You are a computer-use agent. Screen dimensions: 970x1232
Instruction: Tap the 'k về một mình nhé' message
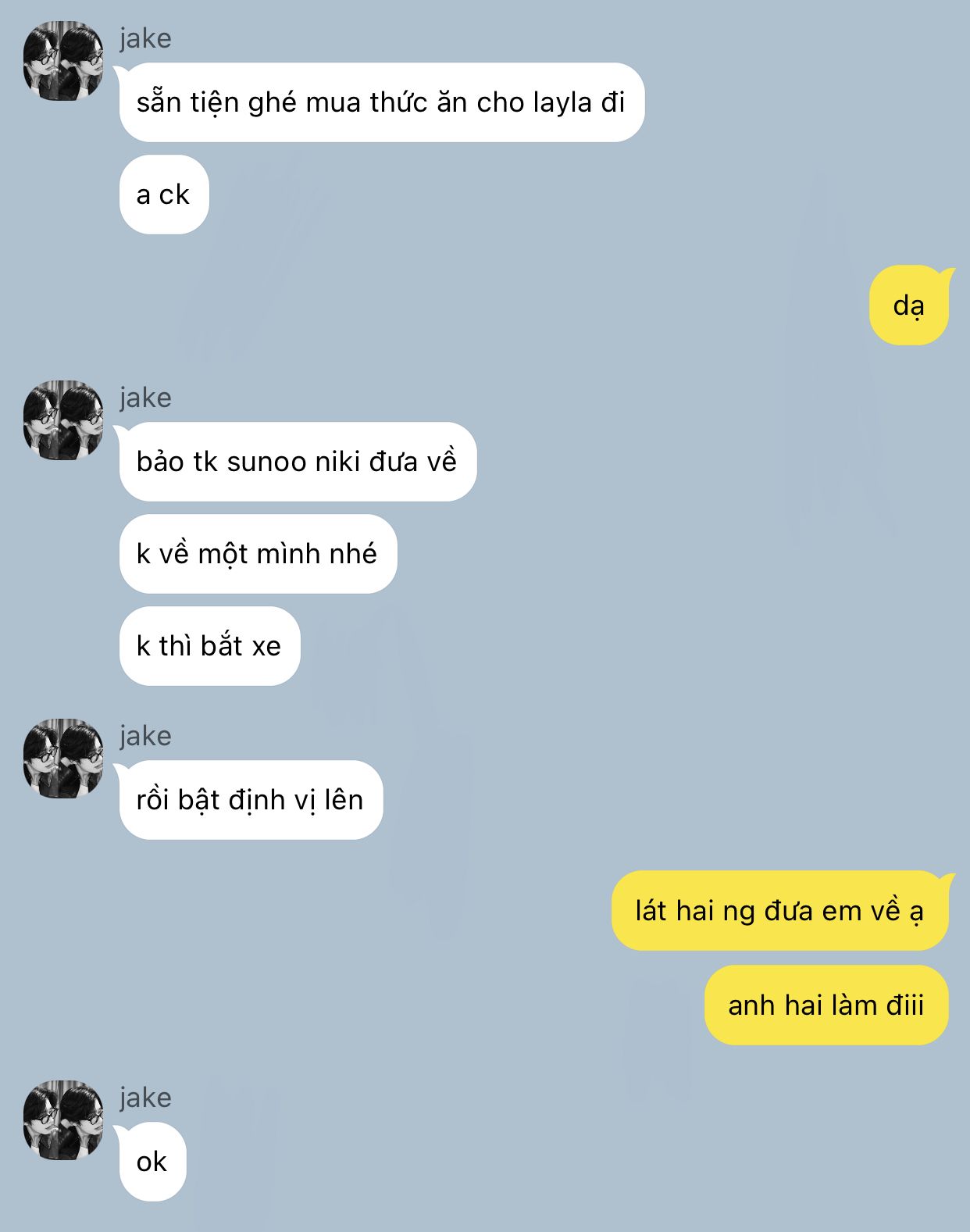[x=258, y=554]
